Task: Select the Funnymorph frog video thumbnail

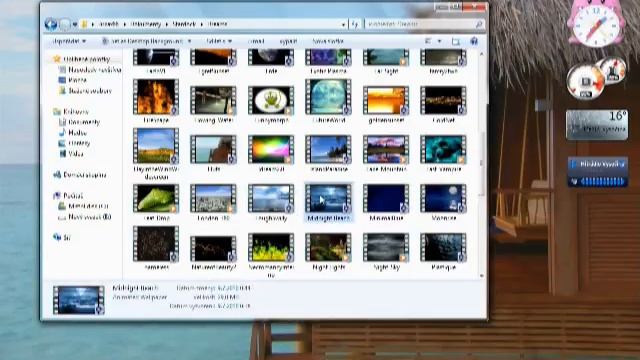Action: (271, 100)
